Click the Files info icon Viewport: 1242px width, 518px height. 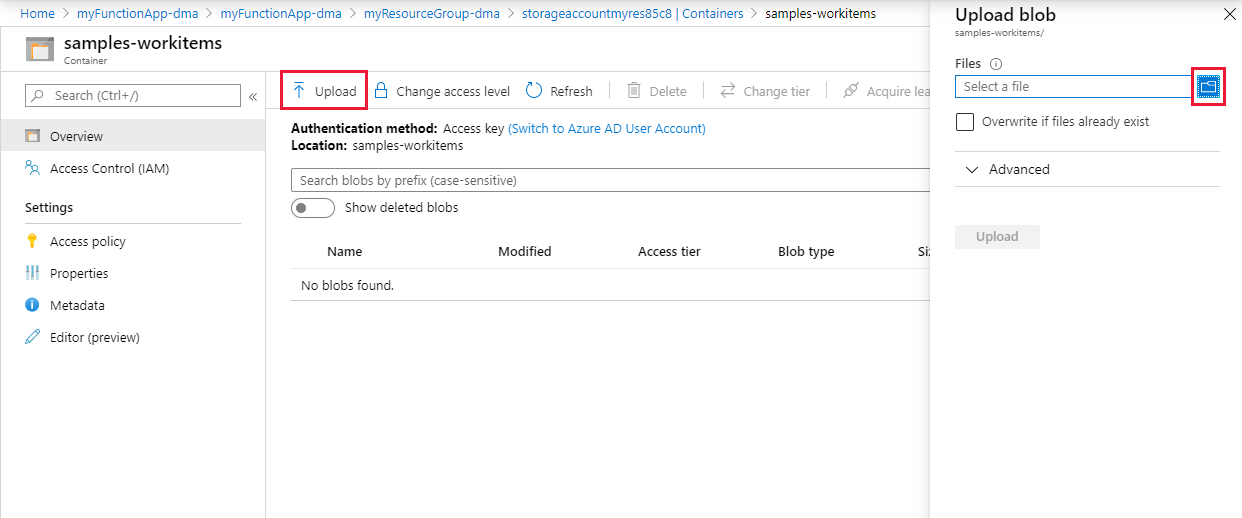tap(996, 64)
